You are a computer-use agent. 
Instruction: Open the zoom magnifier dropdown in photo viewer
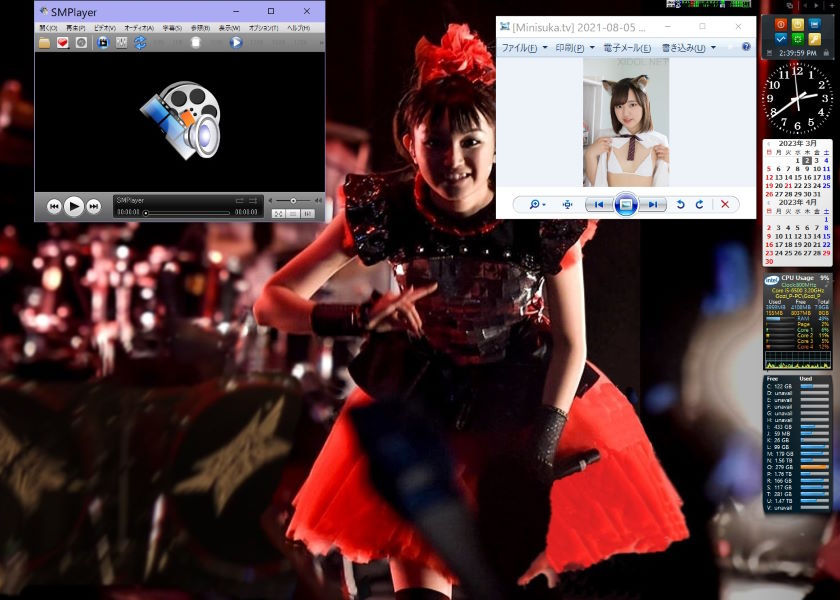537,204
